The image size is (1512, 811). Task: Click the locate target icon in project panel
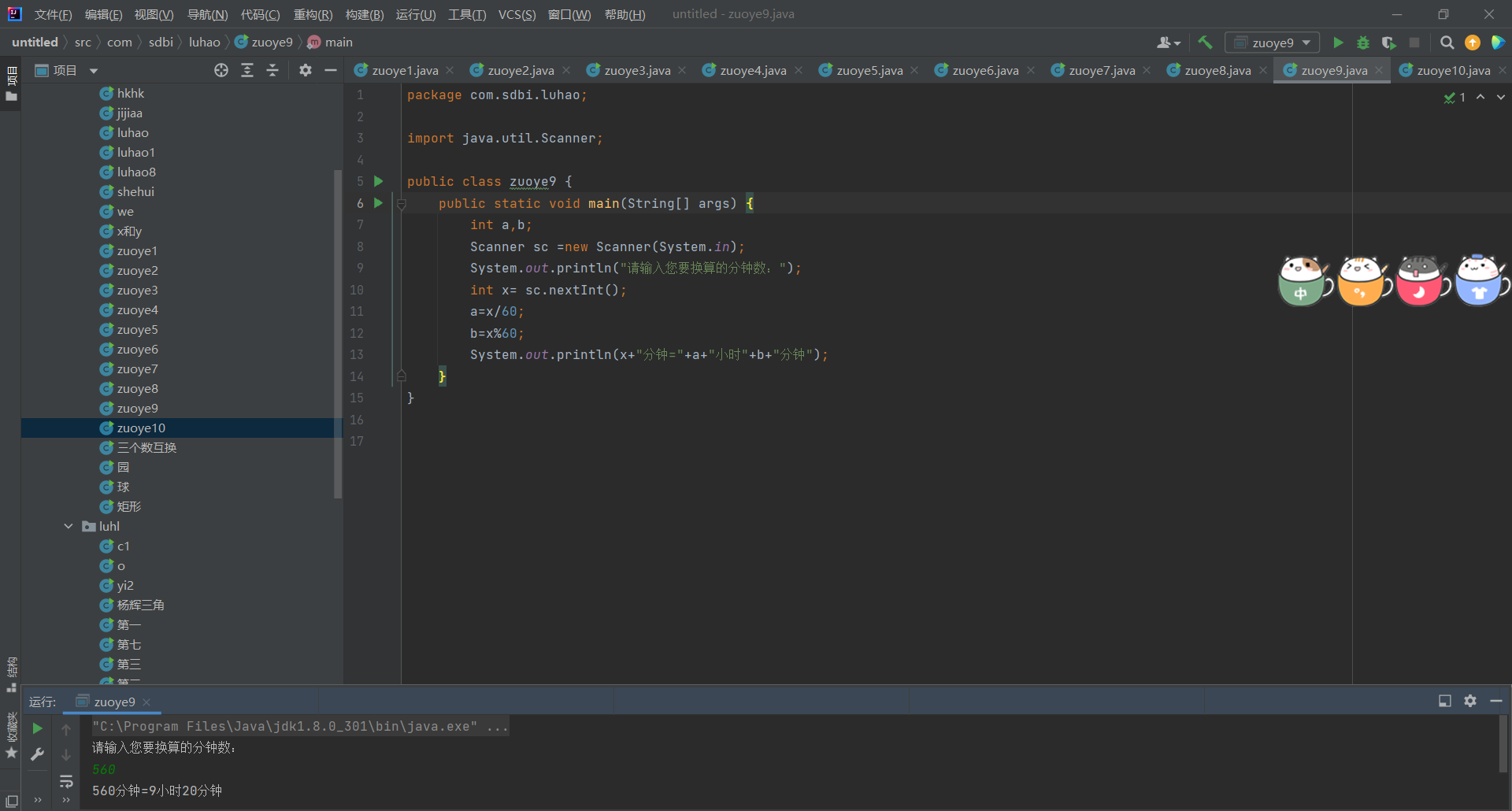[221, 71]
